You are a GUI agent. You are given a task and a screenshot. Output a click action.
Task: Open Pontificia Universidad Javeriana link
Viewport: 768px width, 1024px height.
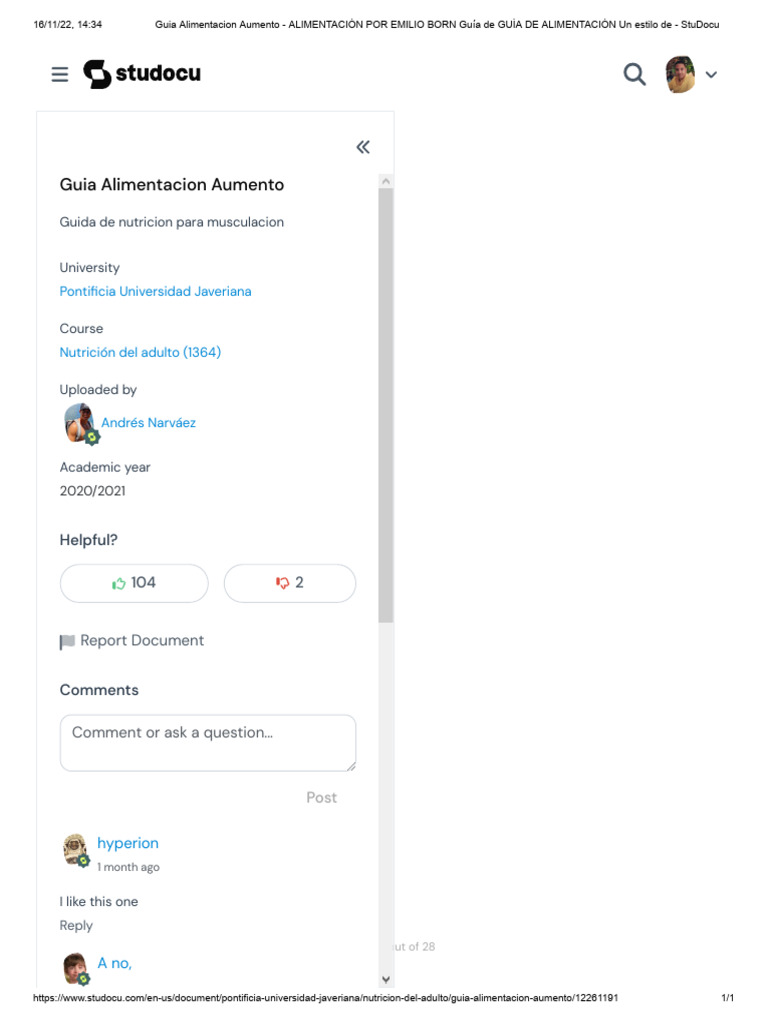[x=155, y=292]
